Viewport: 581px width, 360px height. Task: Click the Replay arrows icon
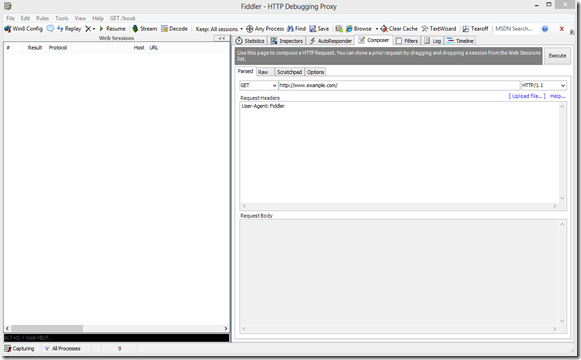(60, 29)
